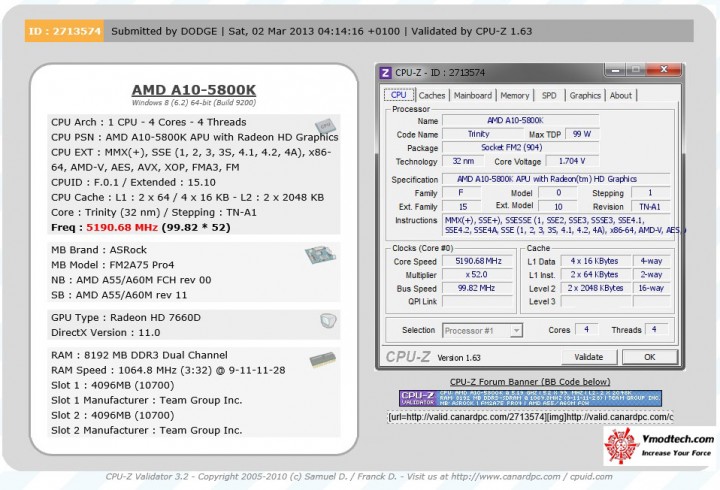Switch to the Caches tab

(432, 96)
